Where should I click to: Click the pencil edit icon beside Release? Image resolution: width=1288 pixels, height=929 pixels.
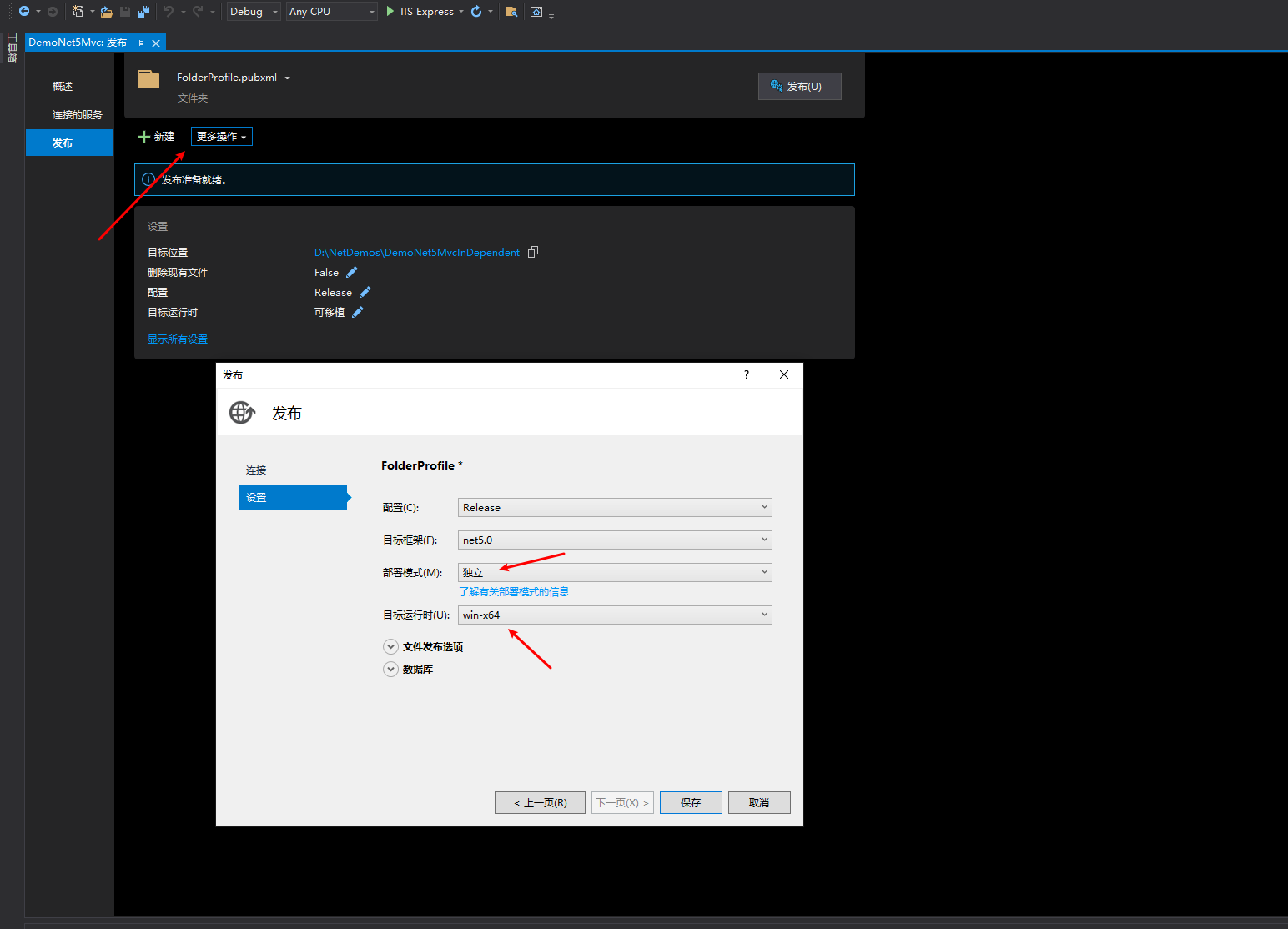[x=365, y=292]
